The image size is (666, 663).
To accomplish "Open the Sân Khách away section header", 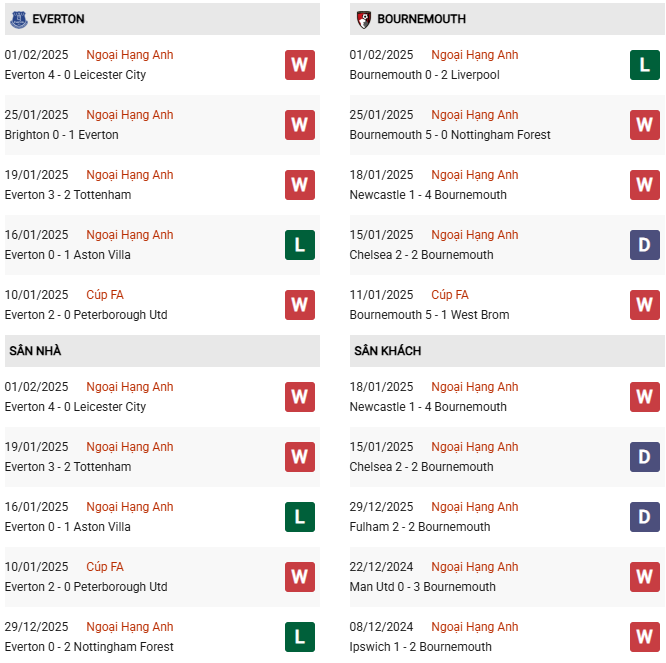I will [x=387, y=351].
